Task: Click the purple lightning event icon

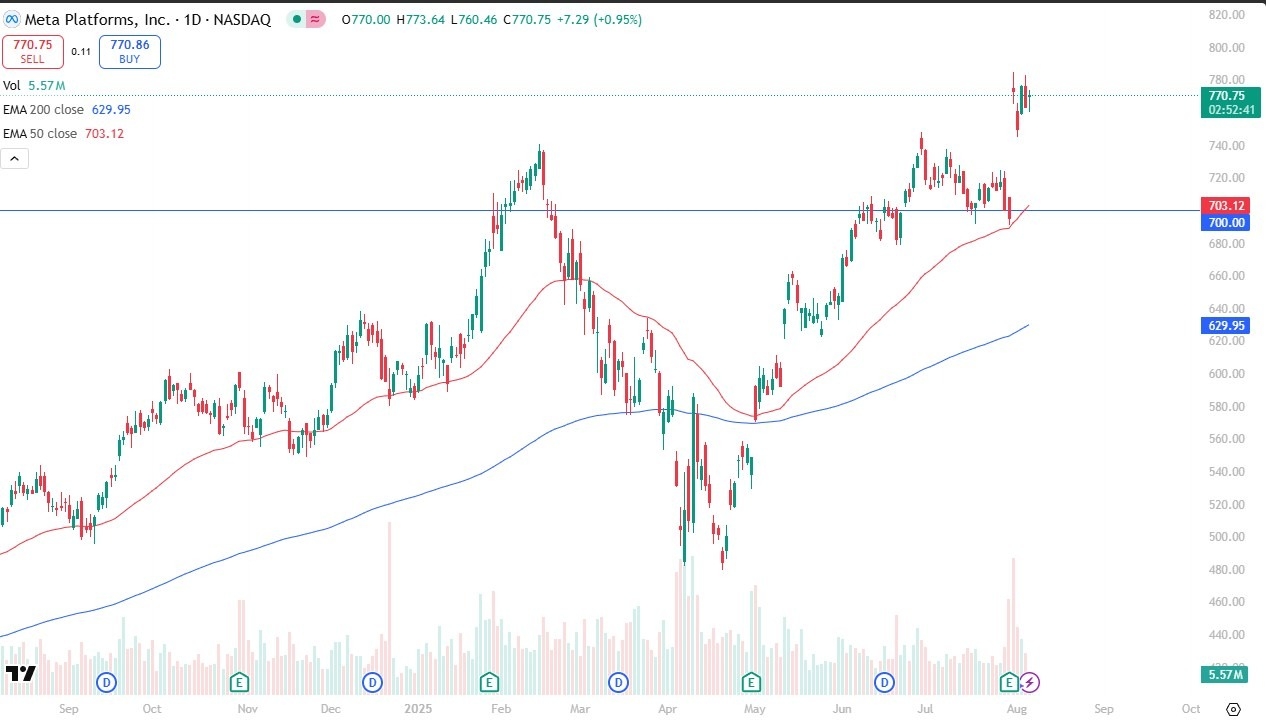Action: 1030,682
